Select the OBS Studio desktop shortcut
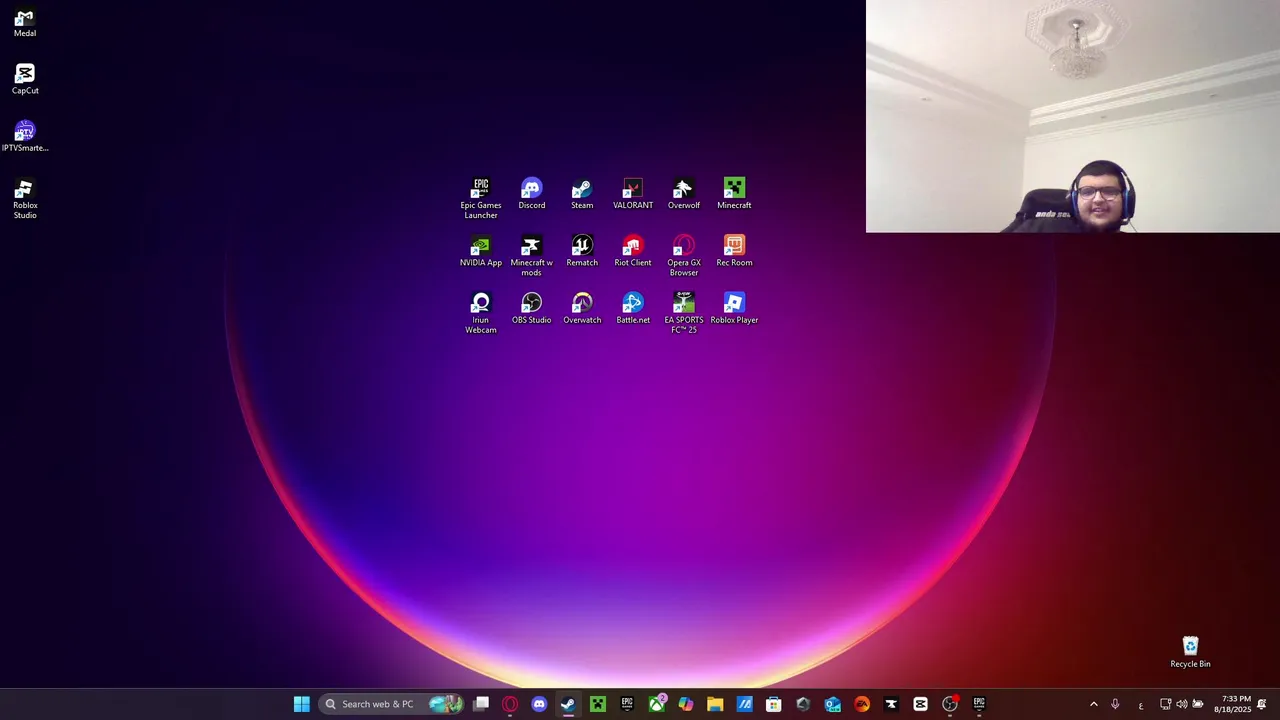The height and width of the screenshot is (720, 1280). (x=532, y=308)
